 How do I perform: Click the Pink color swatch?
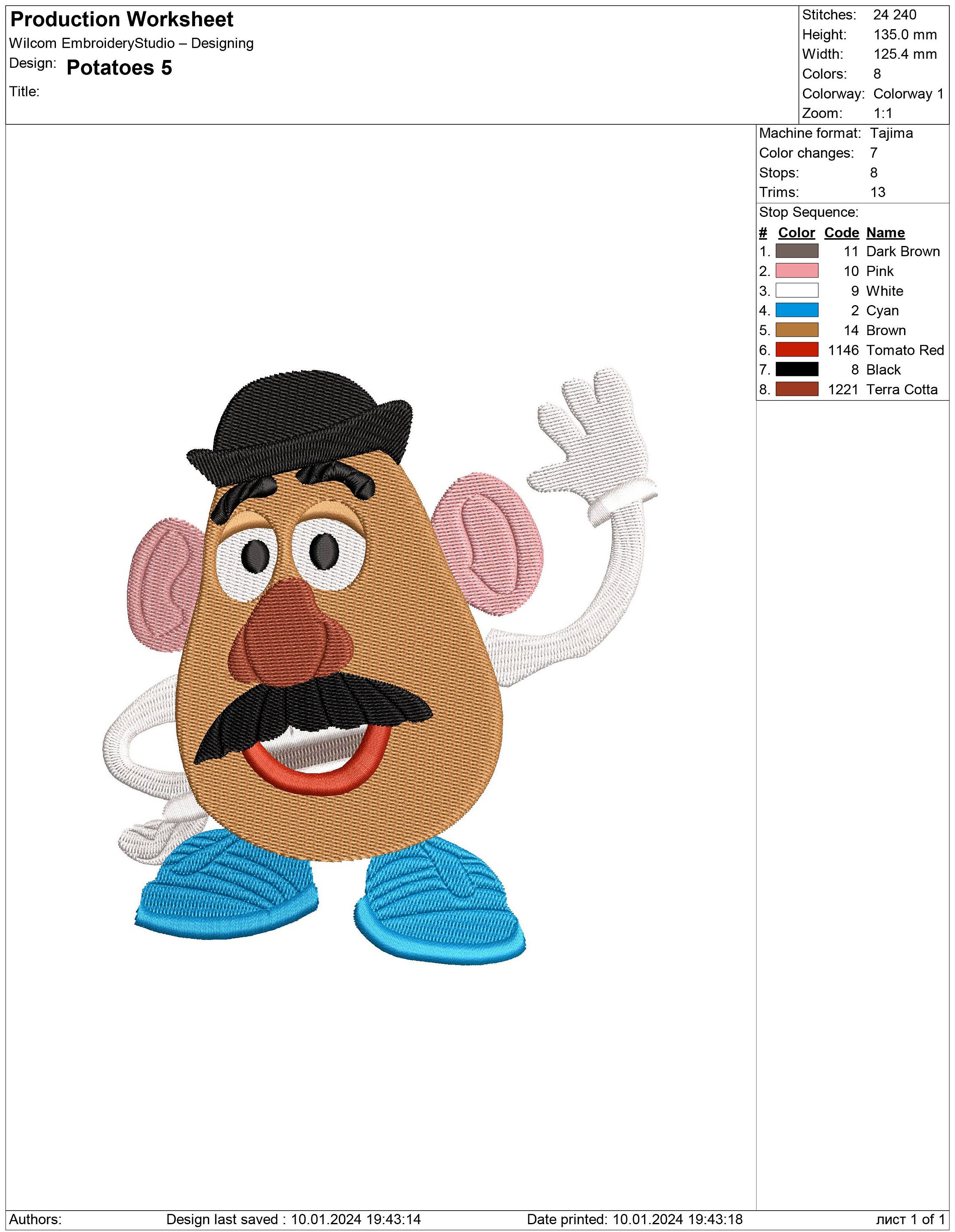point(796,271)
